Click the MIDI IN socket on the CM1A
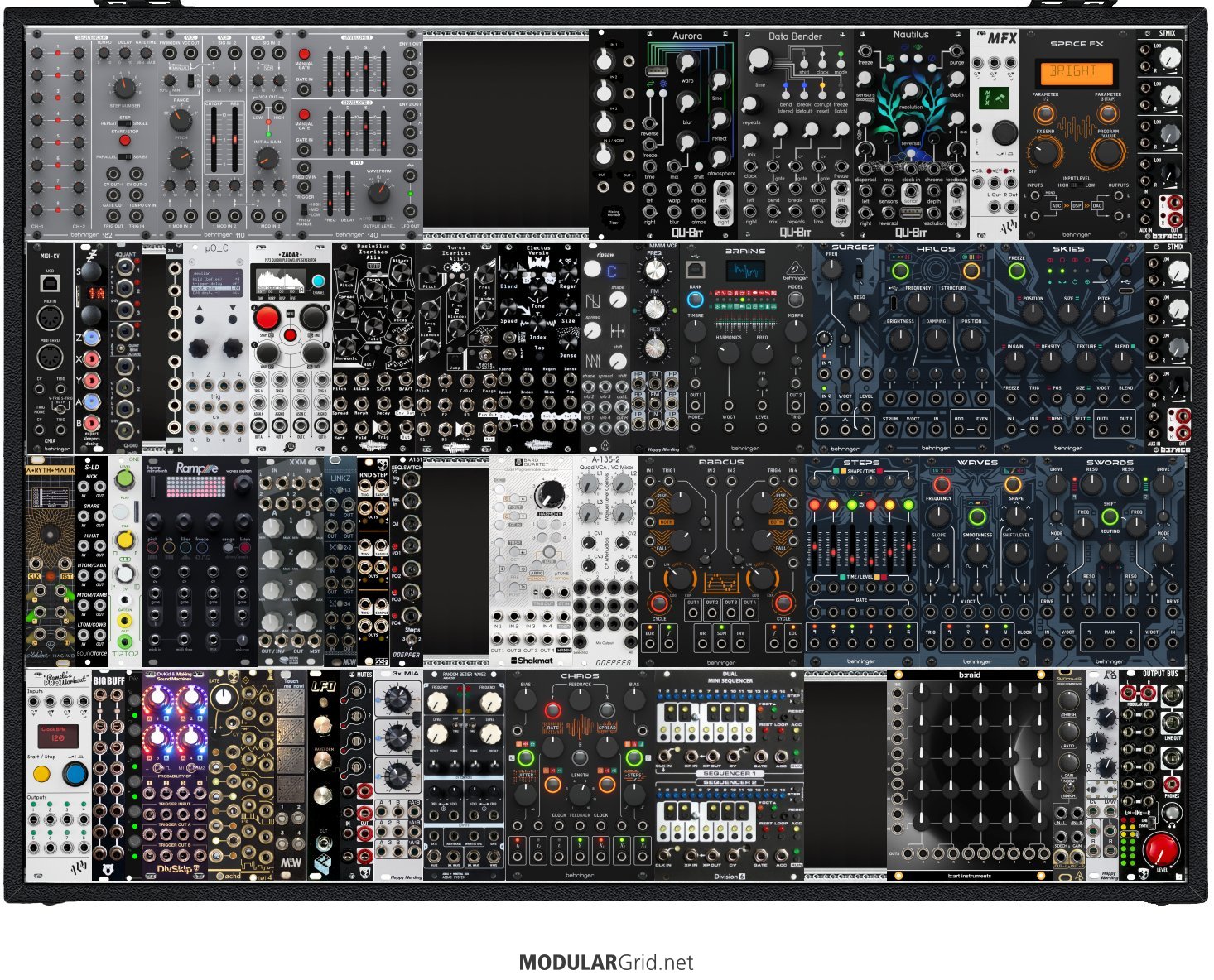 click(50, 319)
